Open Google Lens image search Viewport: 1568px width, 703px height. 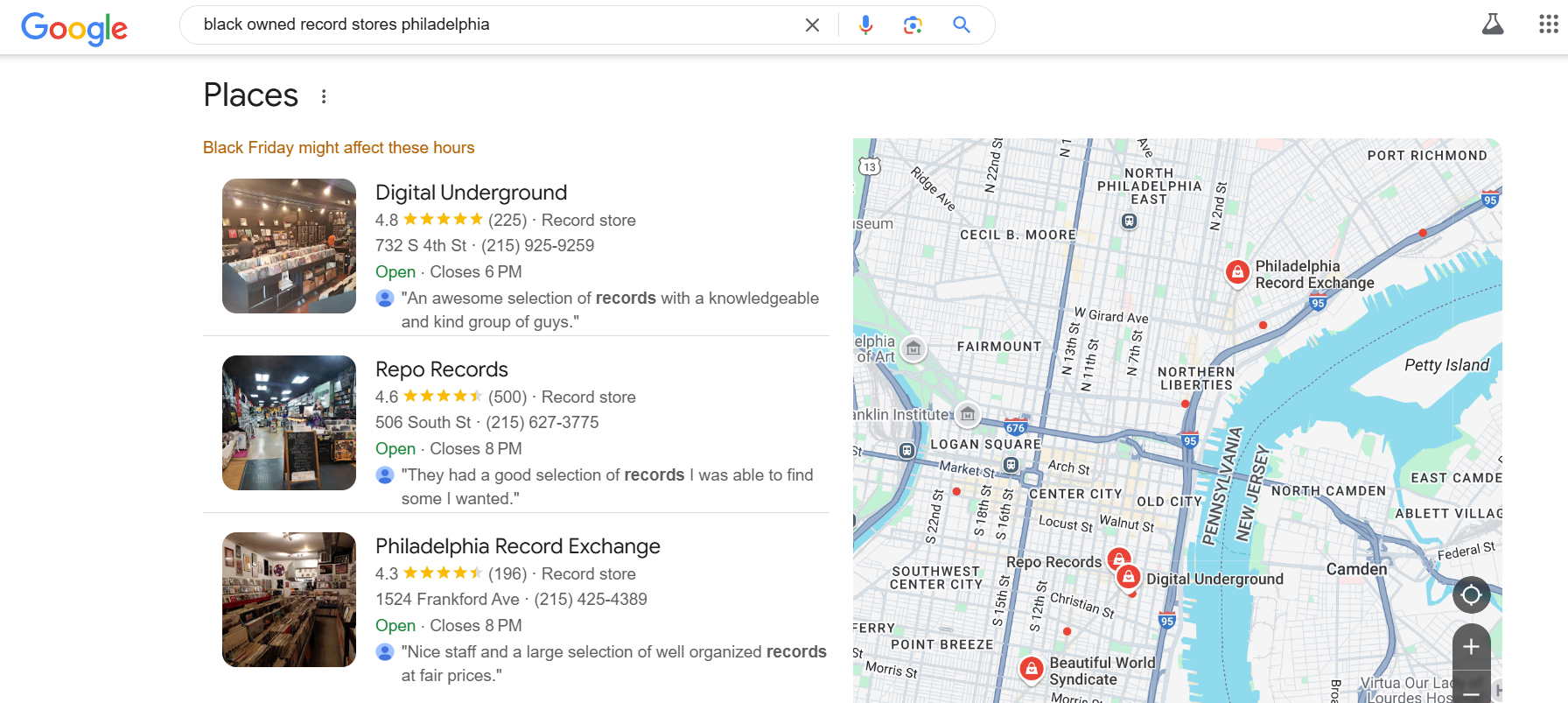[x=913, y=25]
